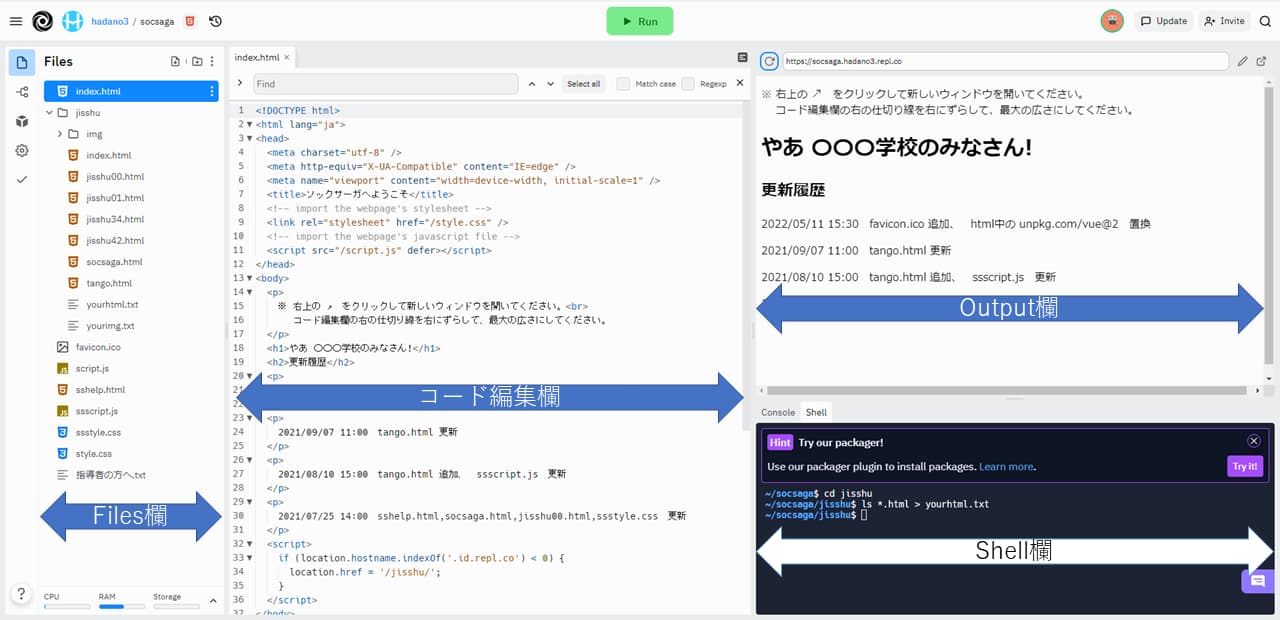Select the Shell tab

coord(816,411)
